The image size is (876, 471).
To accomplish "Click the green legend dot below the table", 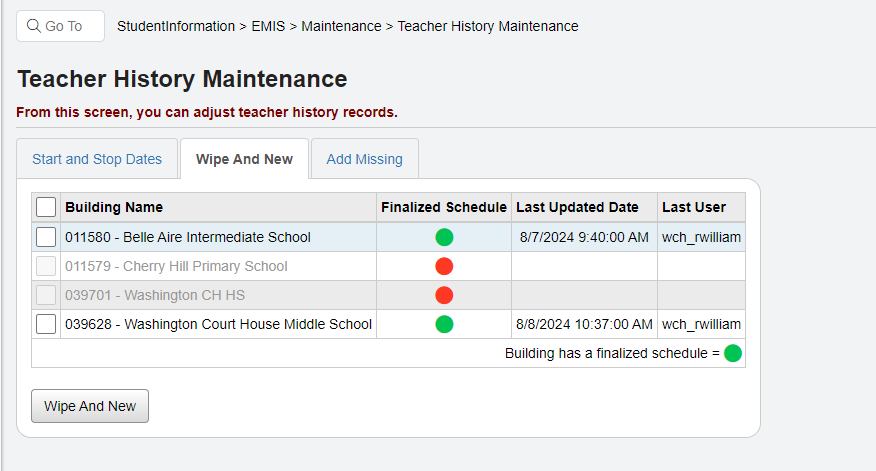I will coord(733,353).
